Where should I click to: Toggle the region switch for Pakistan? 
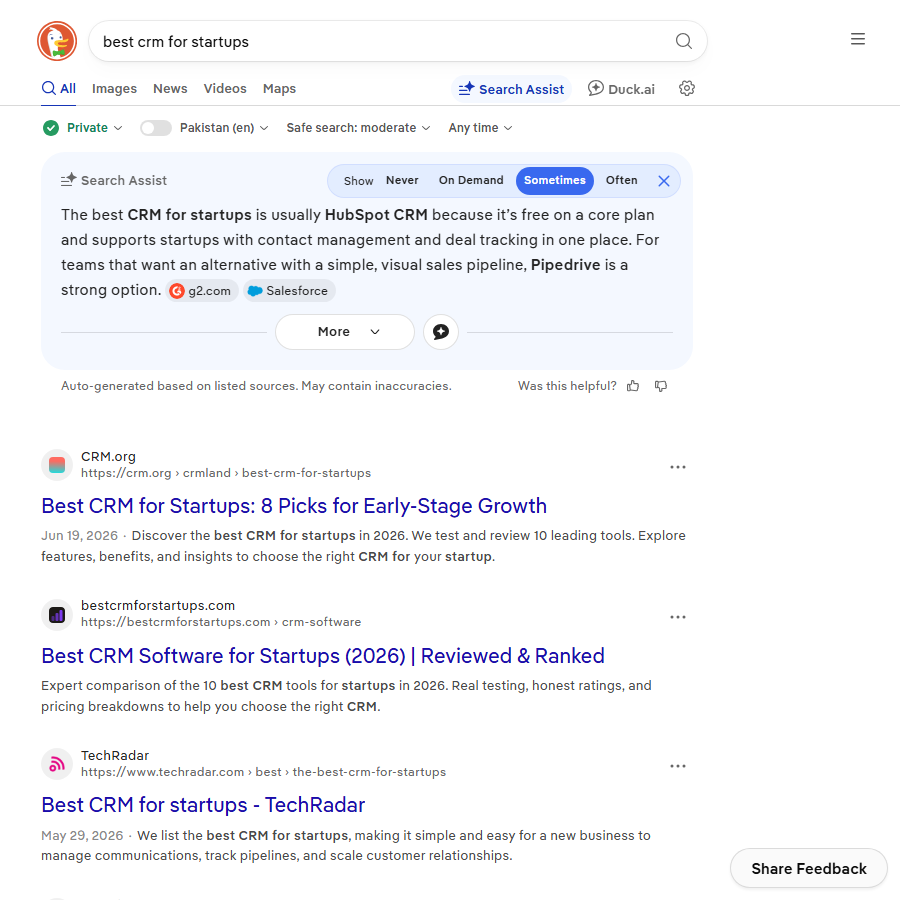pos(156,128)
